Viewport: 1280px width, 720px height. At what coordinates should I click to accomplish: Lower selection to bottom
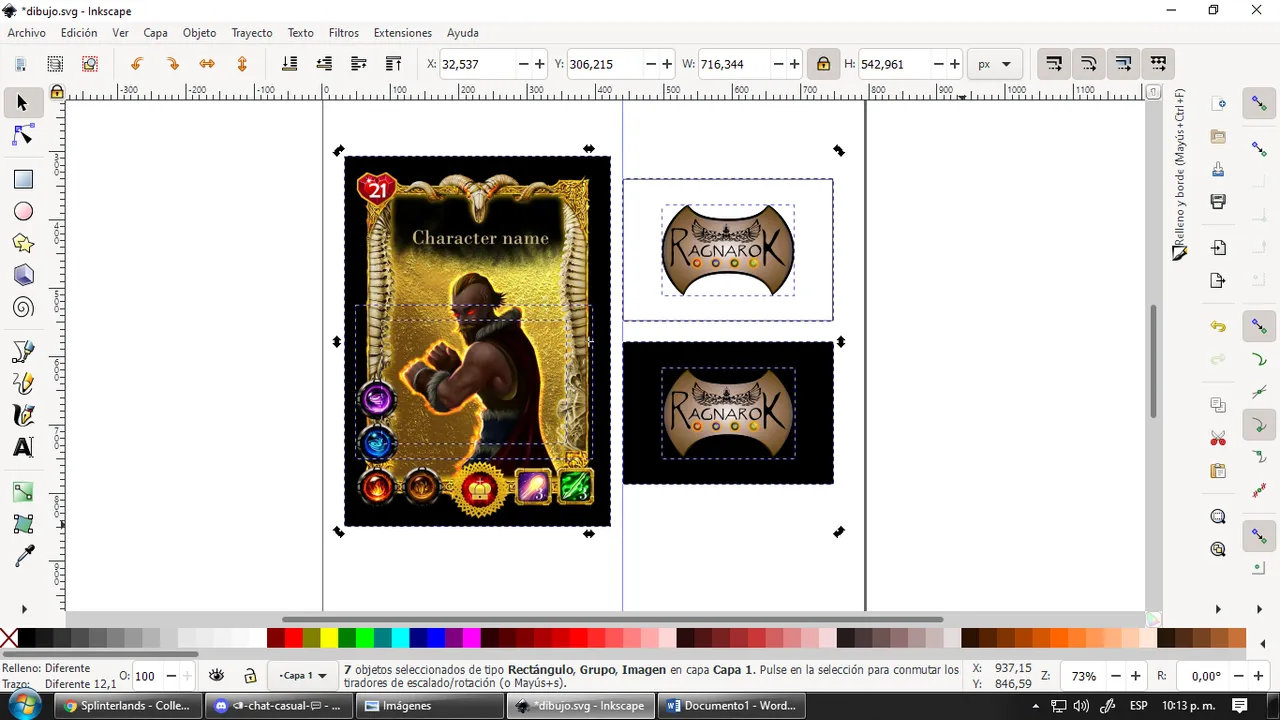coord(289,64)
